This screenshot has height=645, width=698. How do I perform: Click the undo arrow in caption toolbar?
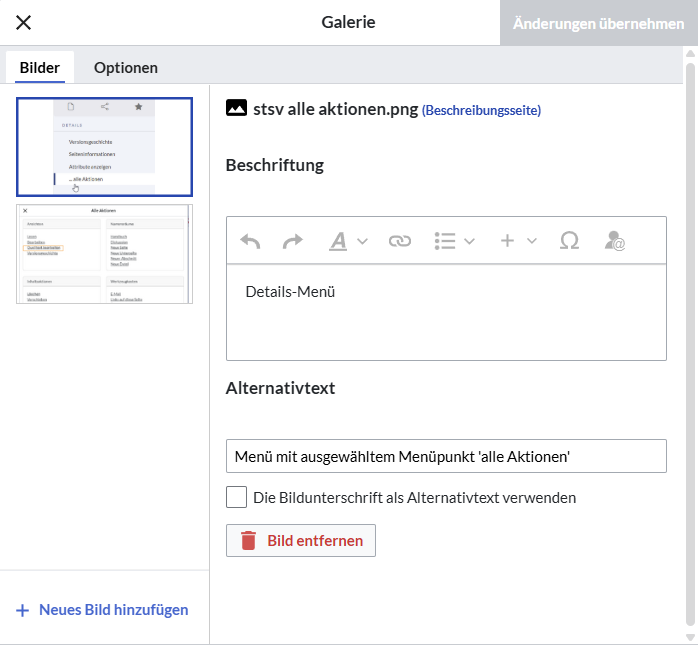(x=251, y=241)
